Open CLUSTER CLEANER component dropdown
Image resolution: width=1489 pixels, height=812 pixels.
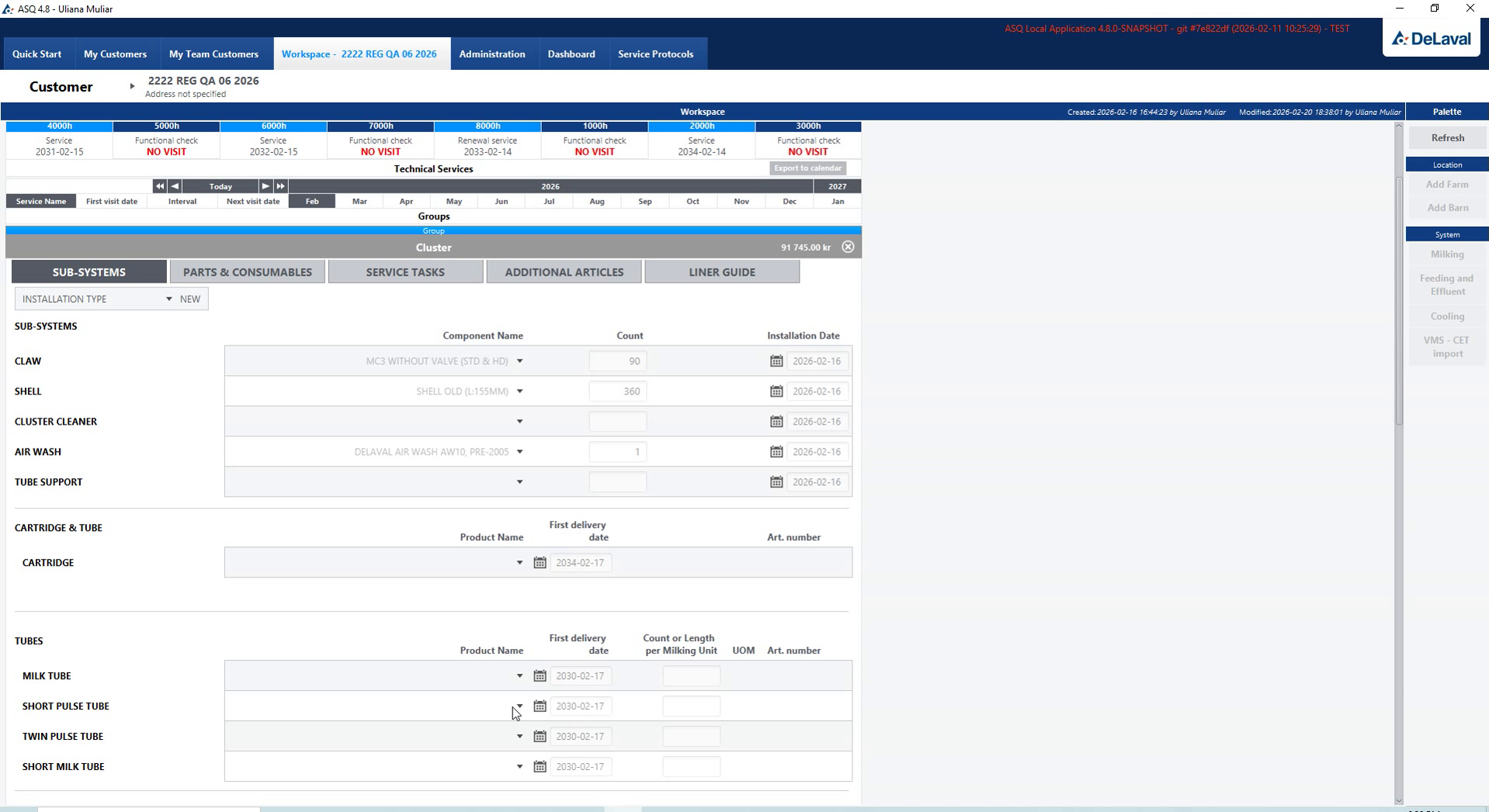pos(519,422)
